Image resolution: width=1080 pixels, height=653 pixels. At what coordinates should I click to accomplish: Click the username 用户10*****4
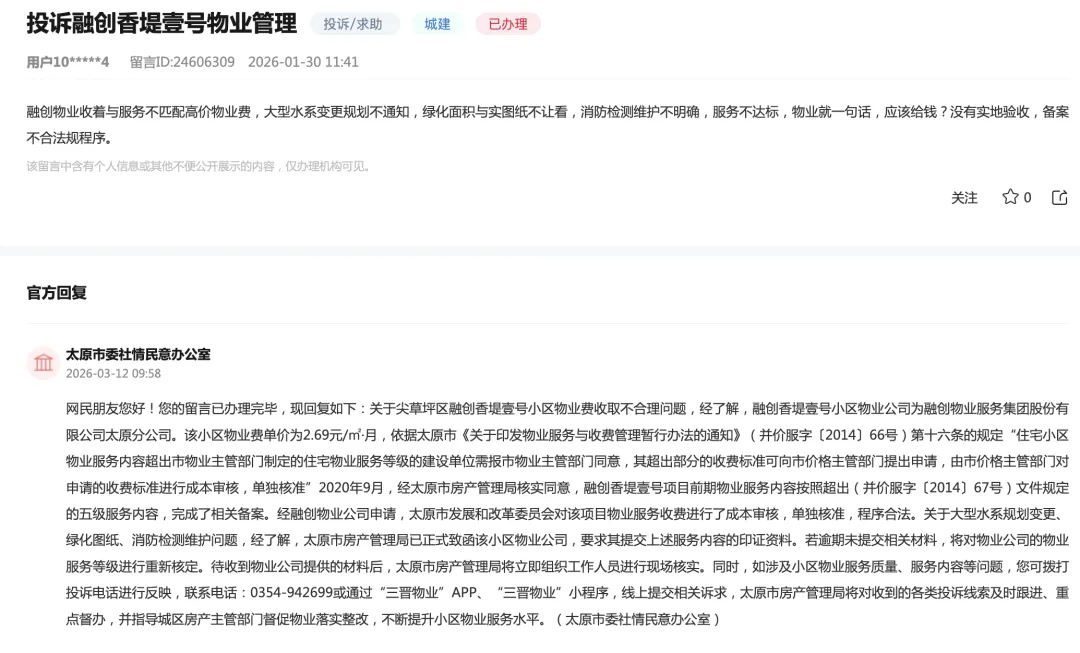pos(68,62)
